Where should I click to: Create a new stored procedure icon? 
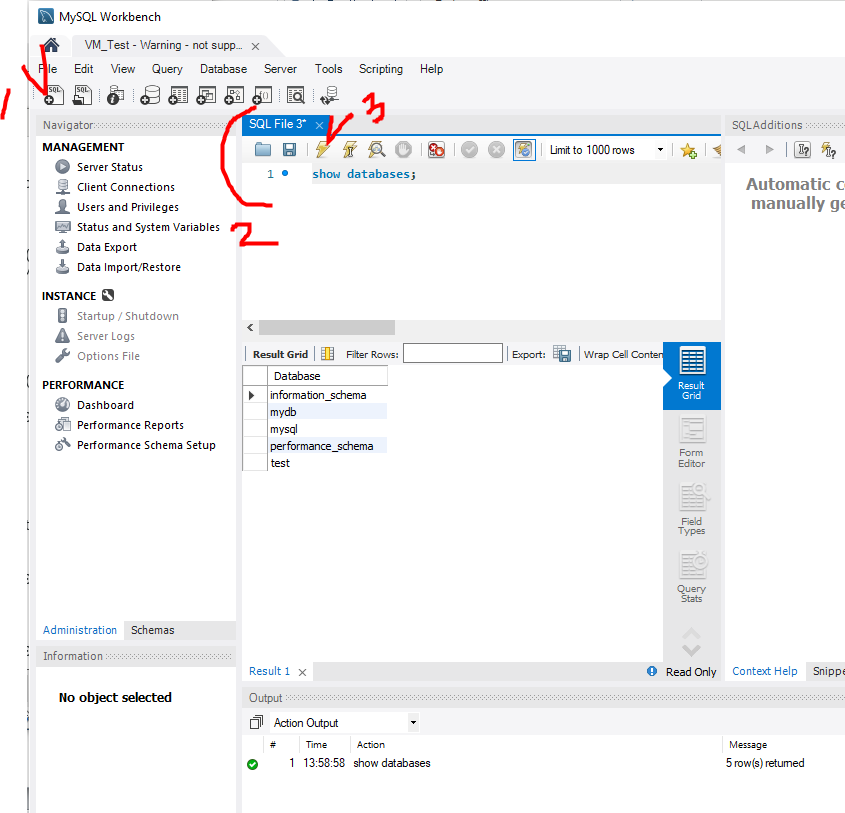(234, 95)
